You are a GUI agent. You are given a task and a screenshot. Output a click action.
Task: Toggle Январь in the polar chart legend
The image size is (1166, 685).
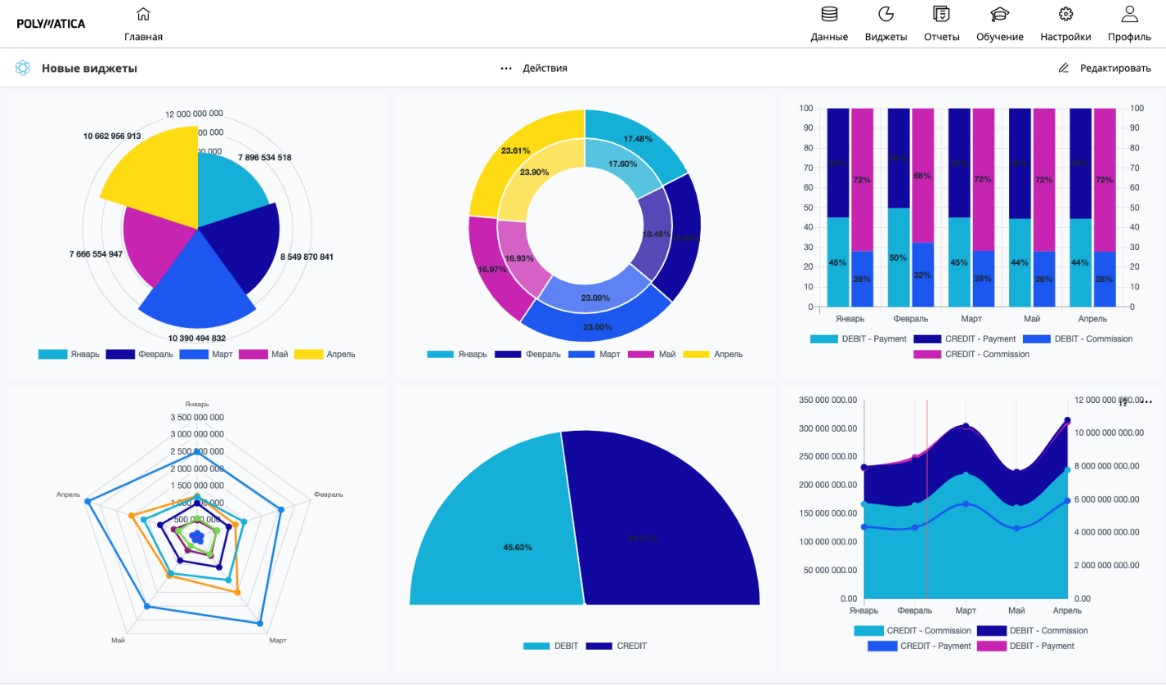68,354
